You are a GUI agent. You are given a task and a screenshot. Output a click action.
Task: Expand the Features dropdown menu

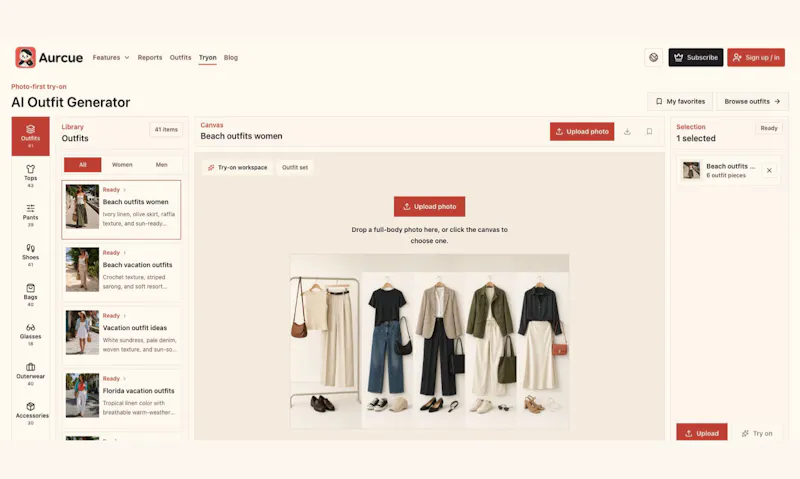[x=111, y=58]
